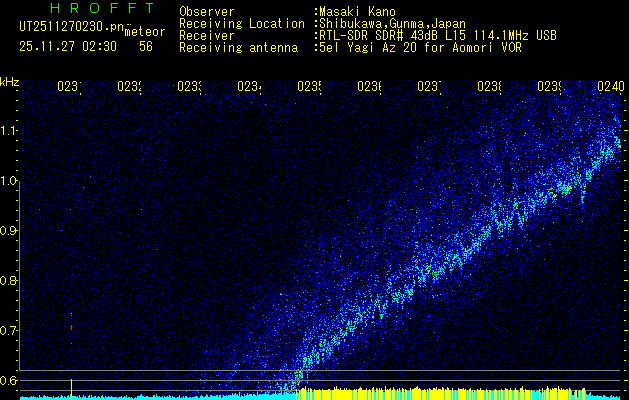Click the 'Receiver' field label
Viewport: 629px width, 400px height.
[x=207, y=36]
